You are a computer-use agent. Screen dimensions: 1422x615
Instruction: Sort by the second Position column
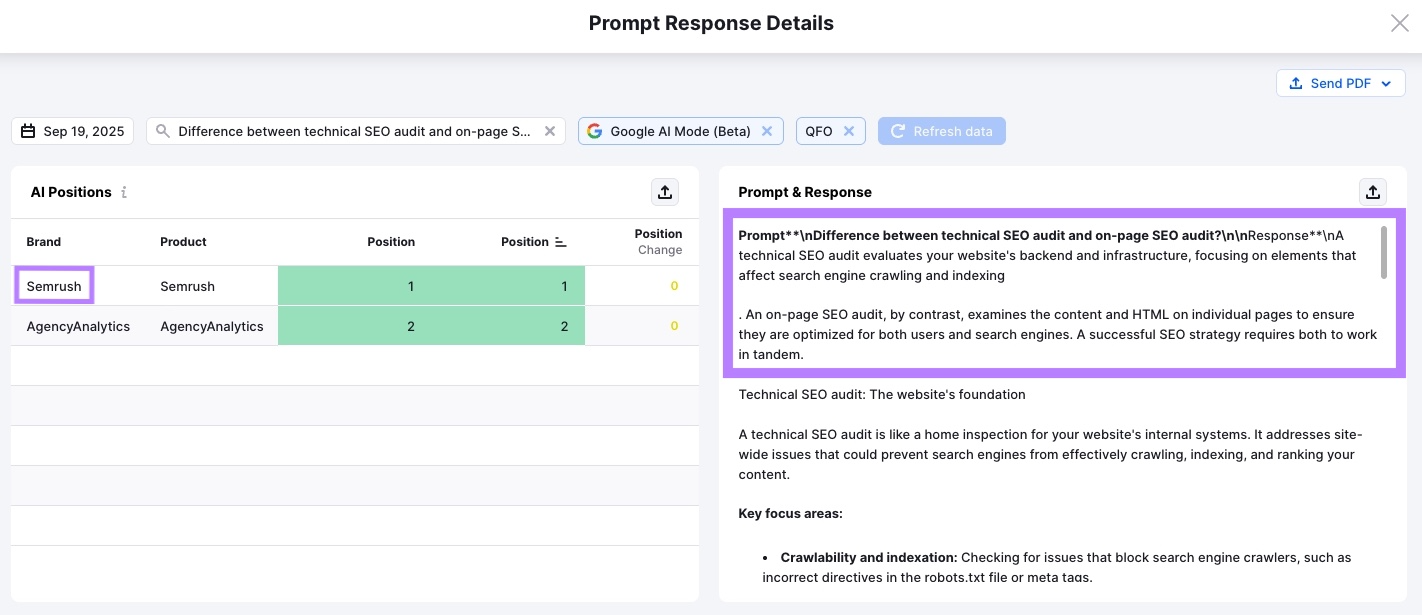tap(534, 241)
